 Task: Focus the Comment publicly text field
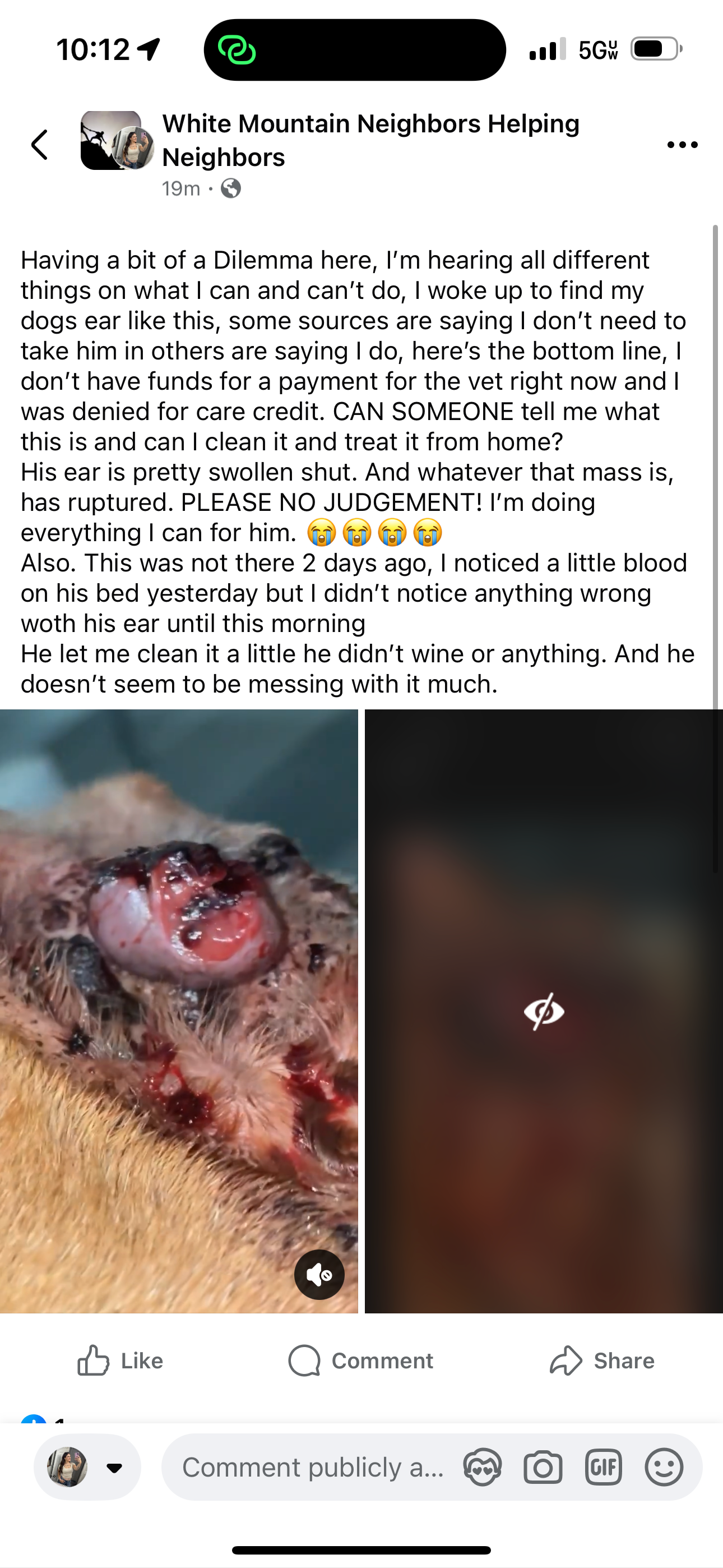(313, 1468)
